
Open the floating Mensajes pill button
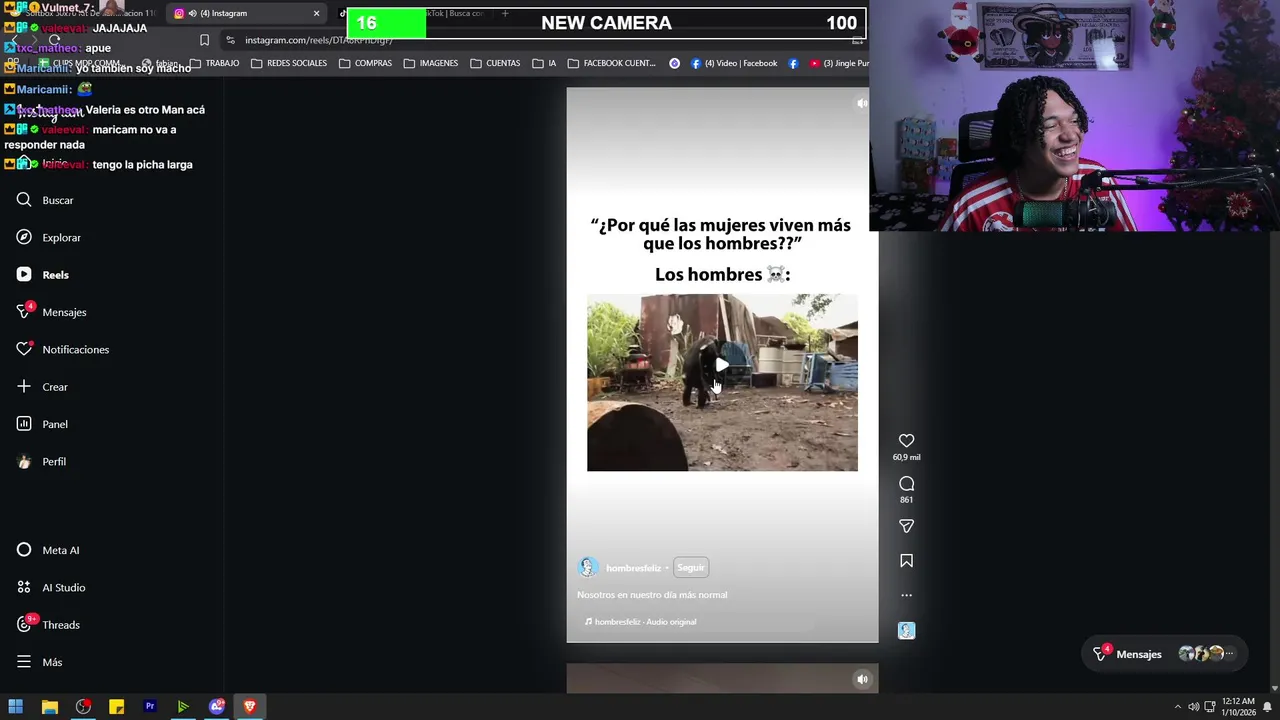pyautogui.click(x=1166, y=654)
